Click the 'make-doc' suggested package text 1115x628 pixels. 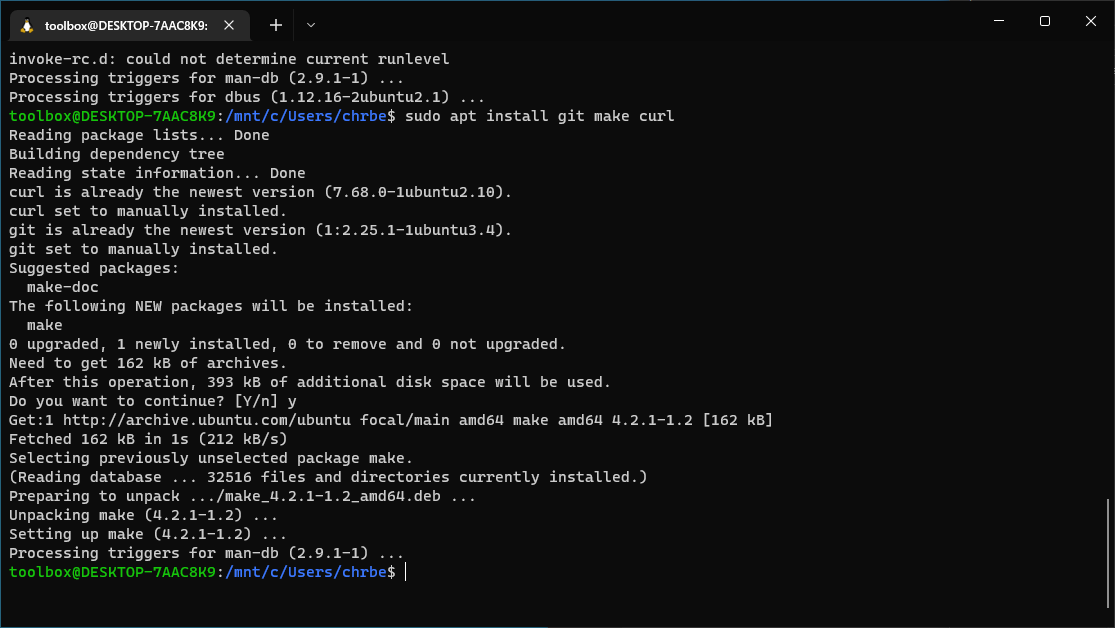63,287
